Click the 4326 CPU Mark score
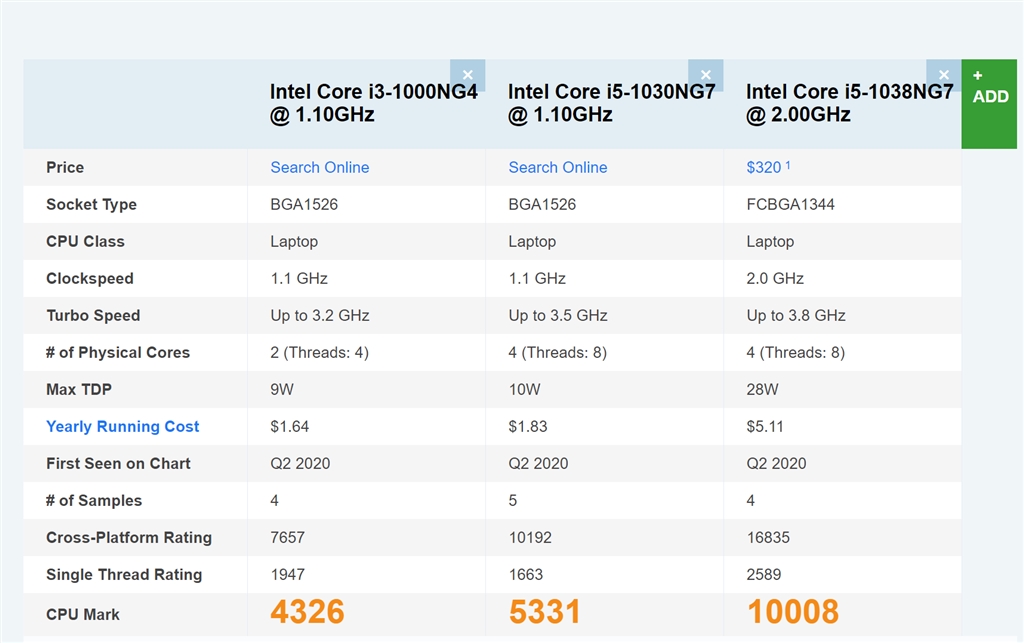 307,612
